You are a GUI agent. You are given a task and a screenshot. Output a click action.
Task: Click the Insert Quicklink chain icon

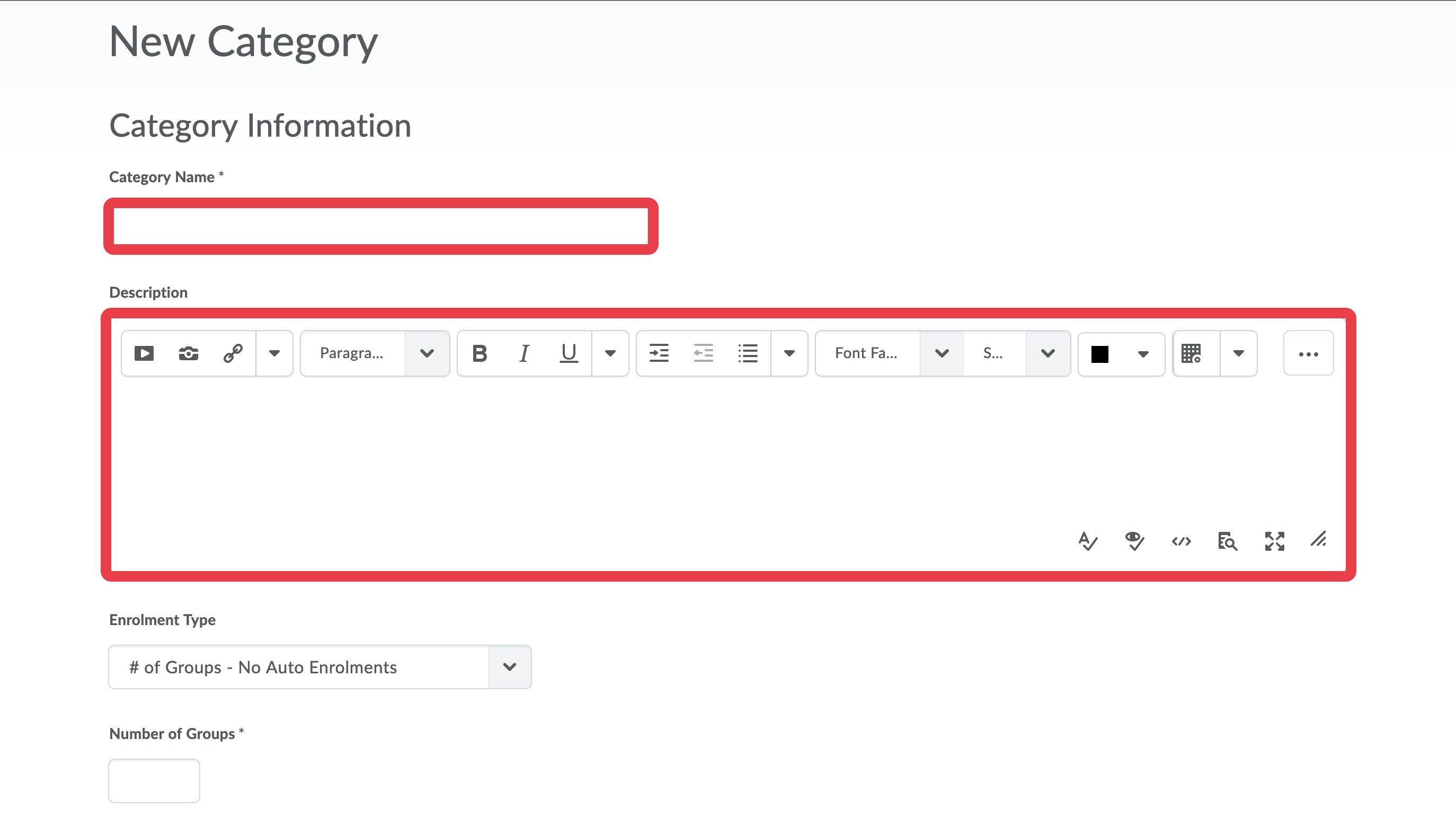tap(233, 353)
